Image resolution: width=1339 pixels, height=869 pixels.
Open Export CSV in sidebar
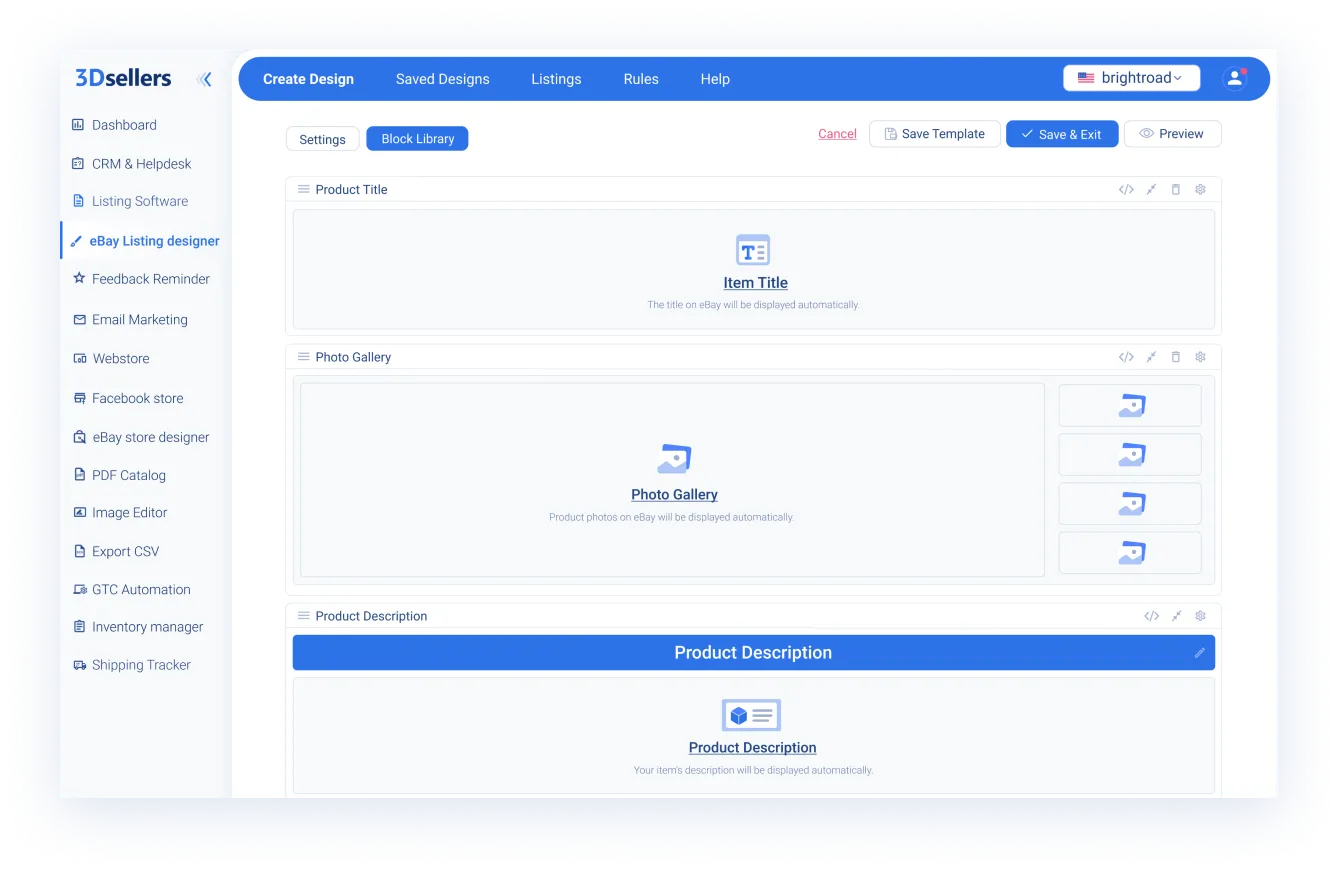tap(116, 551)
